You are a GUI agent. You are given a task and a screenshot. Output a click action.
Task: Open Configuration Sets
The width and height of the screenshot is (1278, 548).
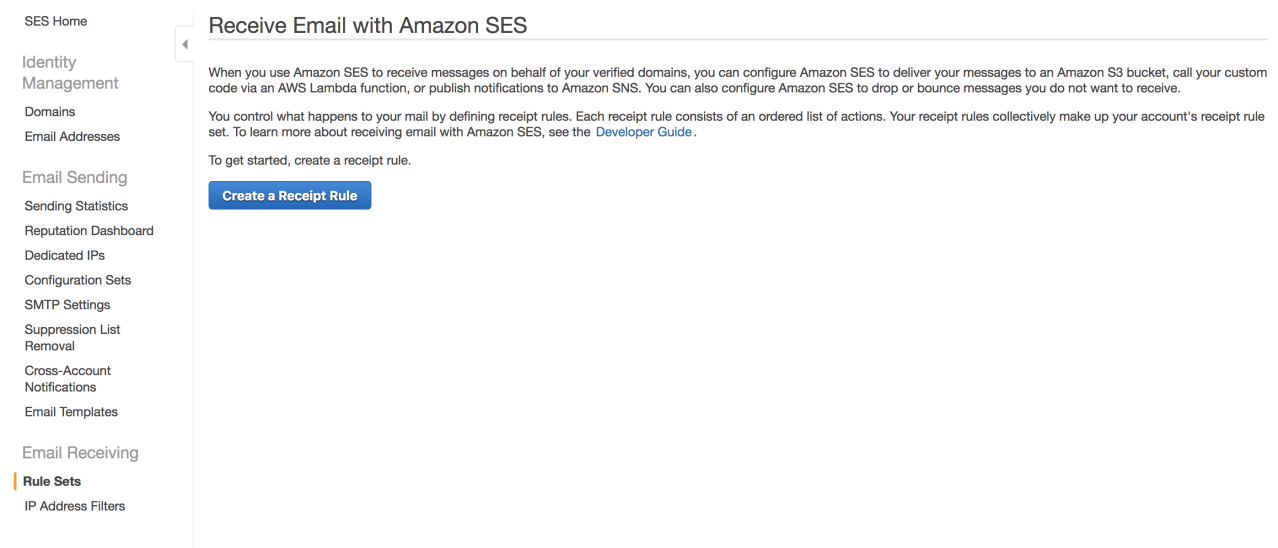click(x=78, y=281)
